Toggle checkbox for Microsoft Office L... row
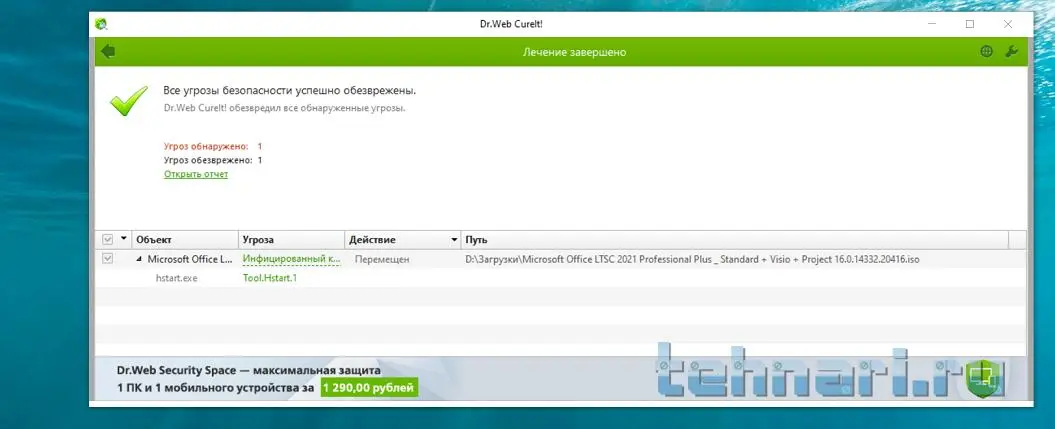The height and width of the screenshot is (429, 1055). click(x=107, y=259)
